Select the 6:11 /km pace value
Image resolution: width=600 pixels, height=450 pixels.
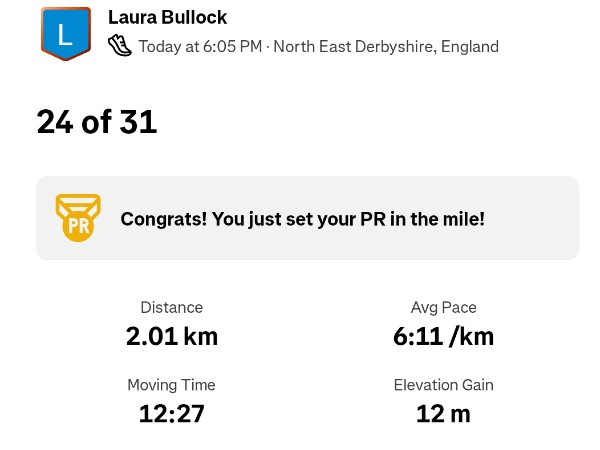(443, 336)
